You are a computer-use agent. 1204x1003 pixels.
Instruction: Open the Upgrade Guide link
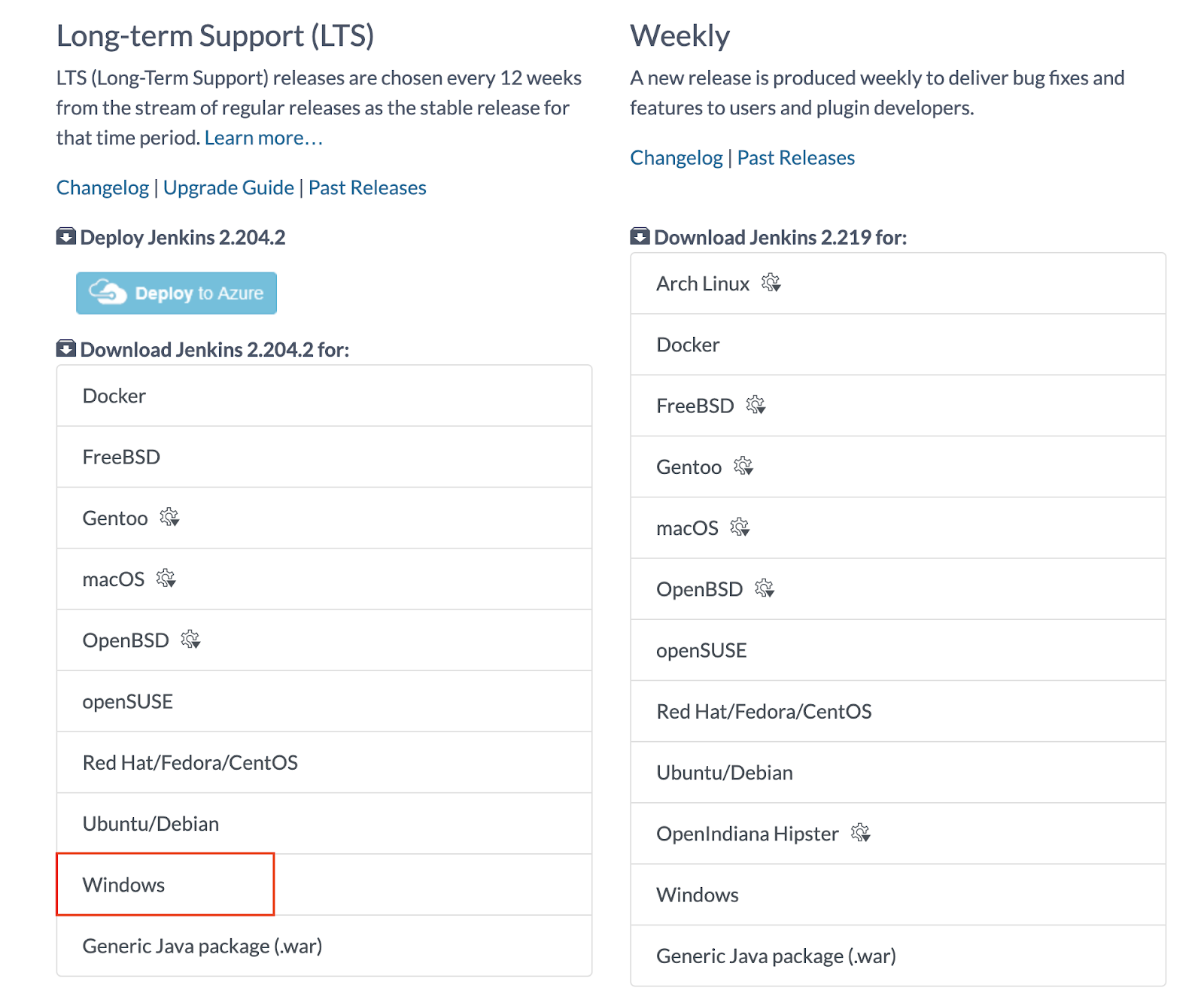coord(229,187)
